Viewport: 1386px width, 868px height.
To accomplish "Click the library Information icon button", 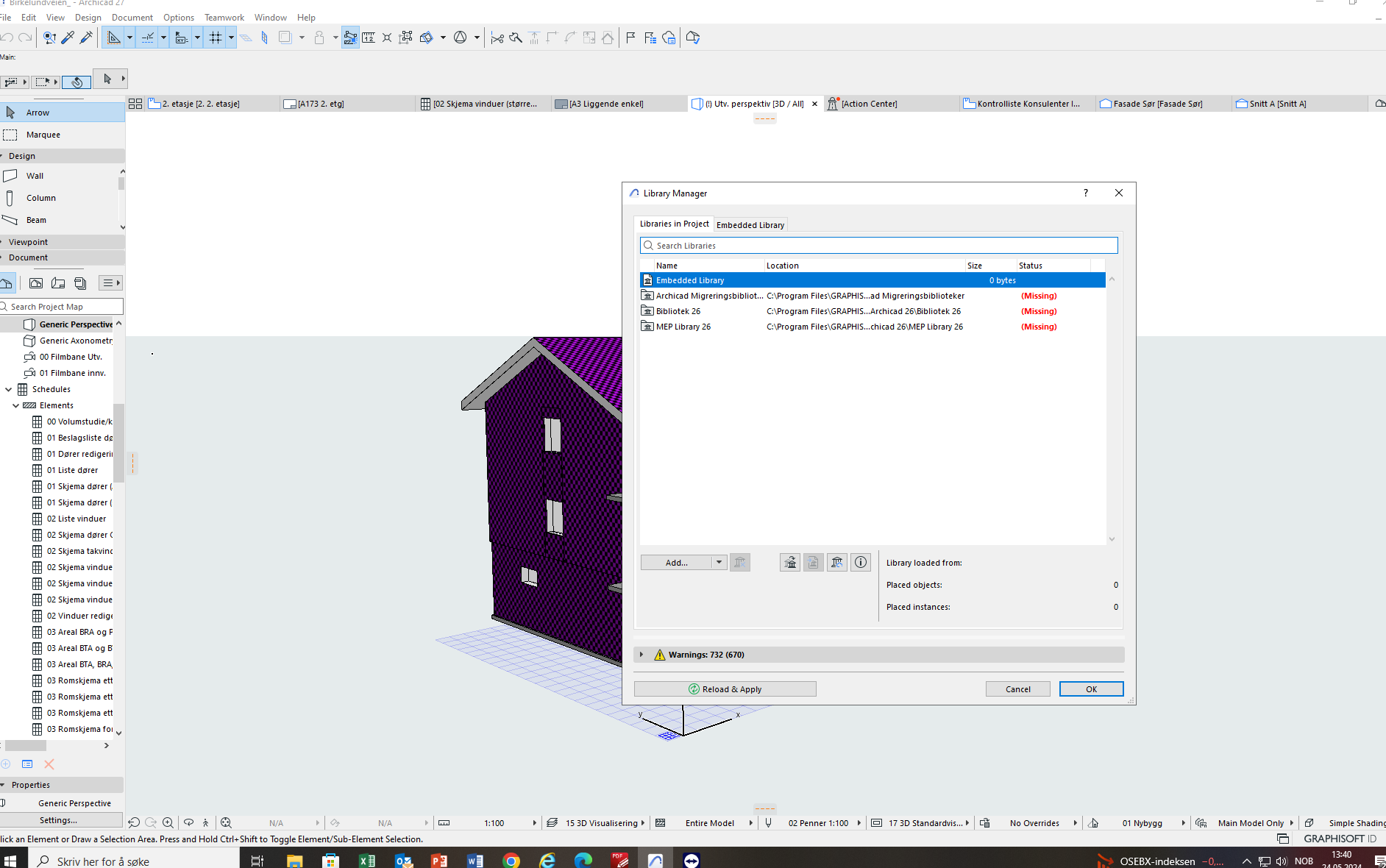I will [x=861, y=563].
